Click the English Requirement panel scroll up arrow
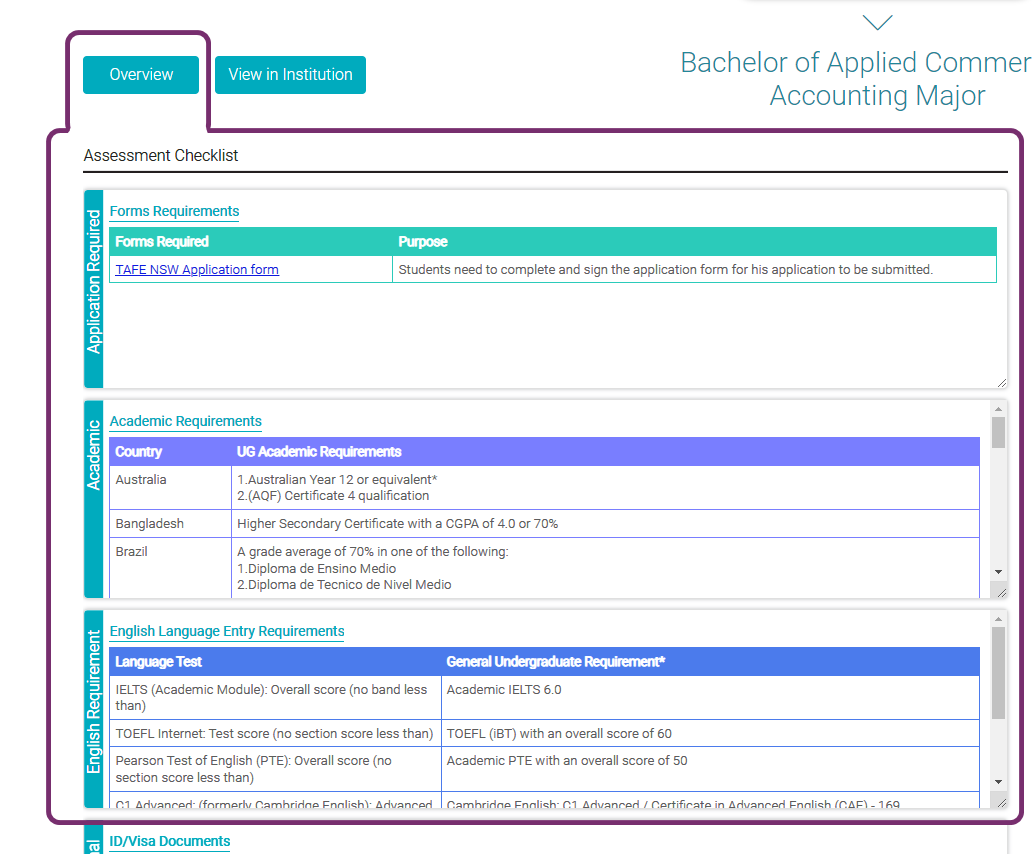1032x854 pixels. click(x=998, y=619)
